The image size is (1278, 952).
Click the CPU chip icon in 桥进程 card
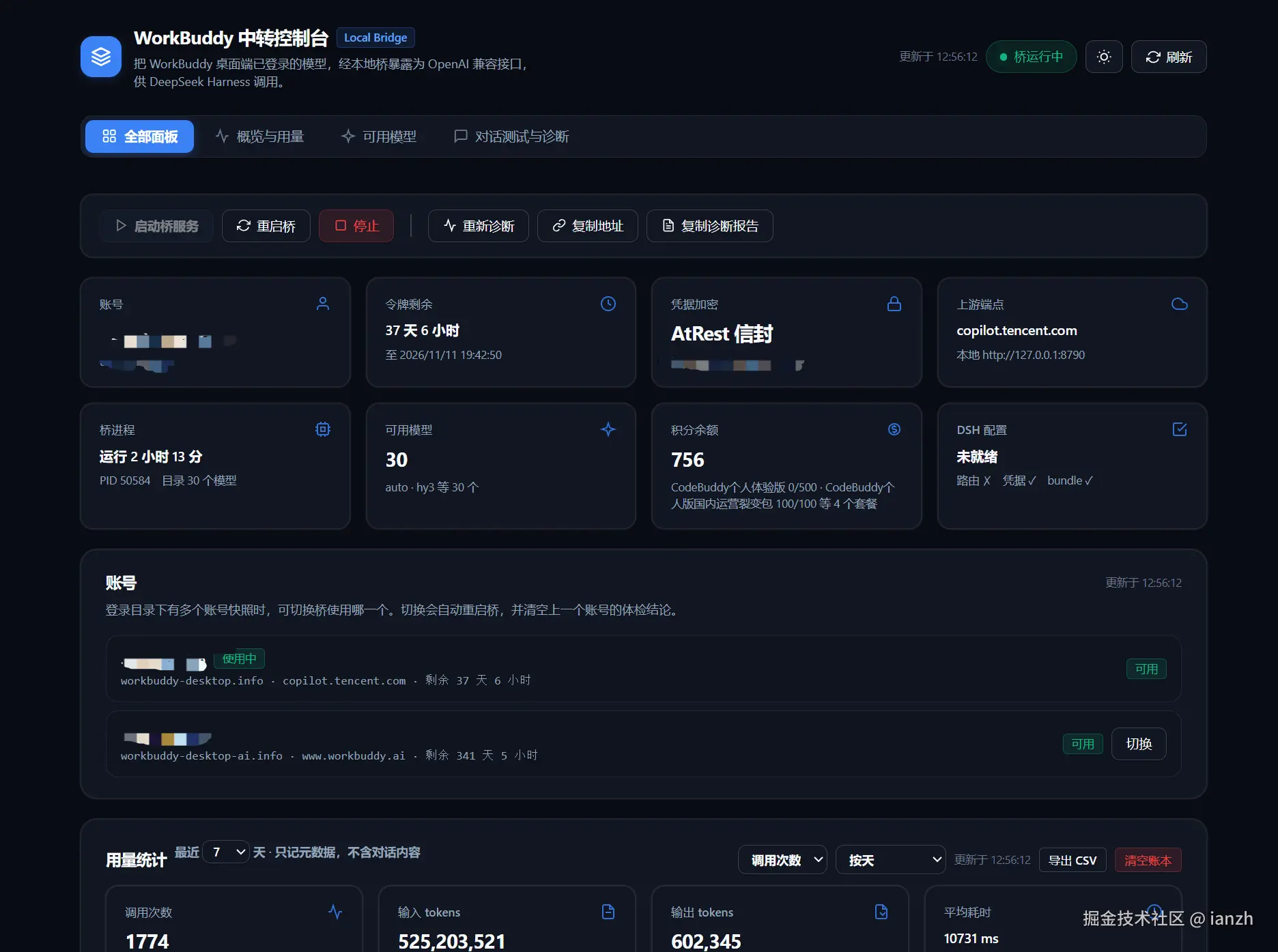point(323,429)
